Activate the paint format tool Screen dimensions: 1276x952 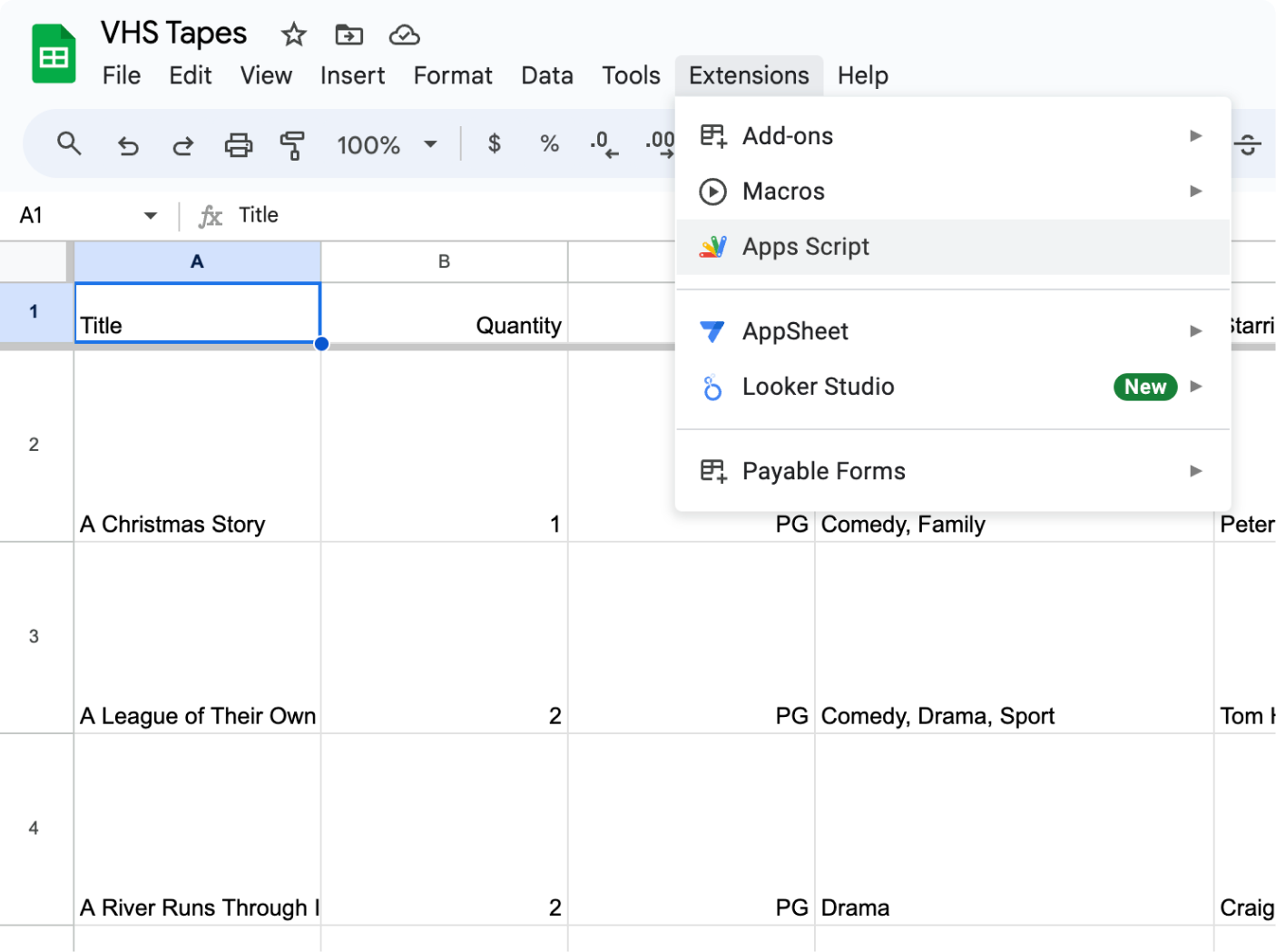292,144
